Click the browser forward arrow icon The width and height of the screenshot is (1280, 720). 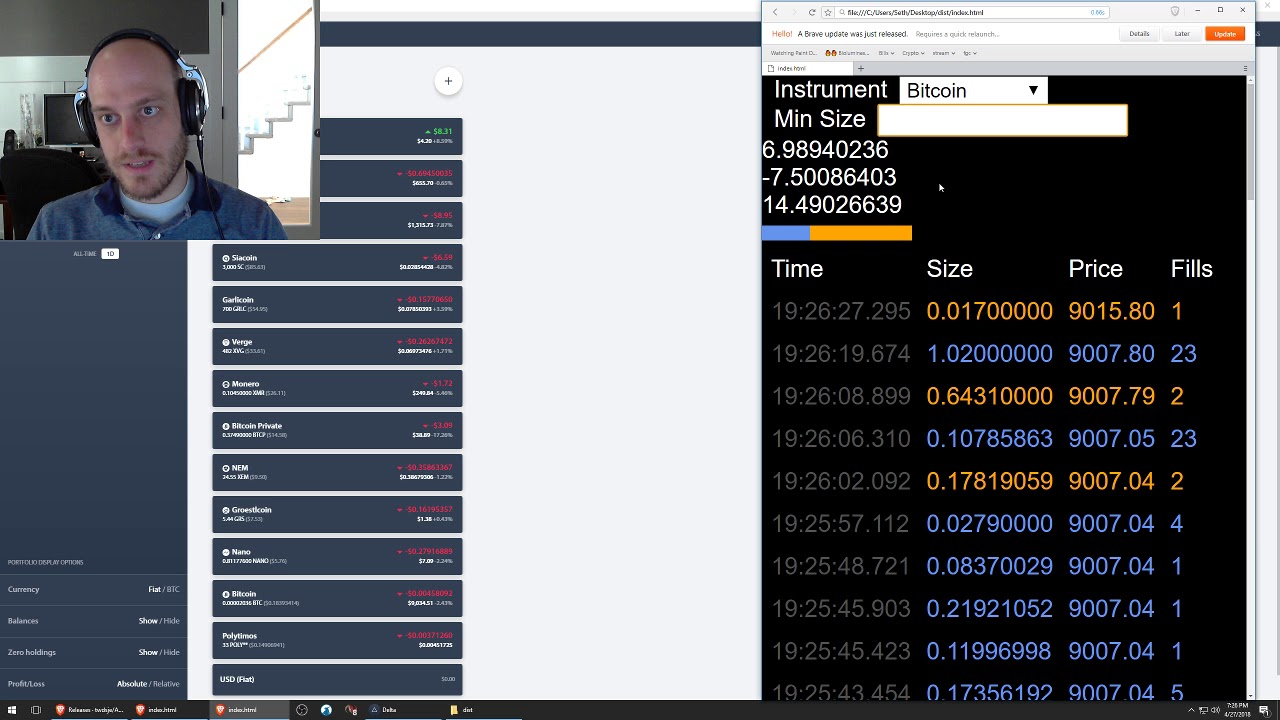(x=794, y=12)
